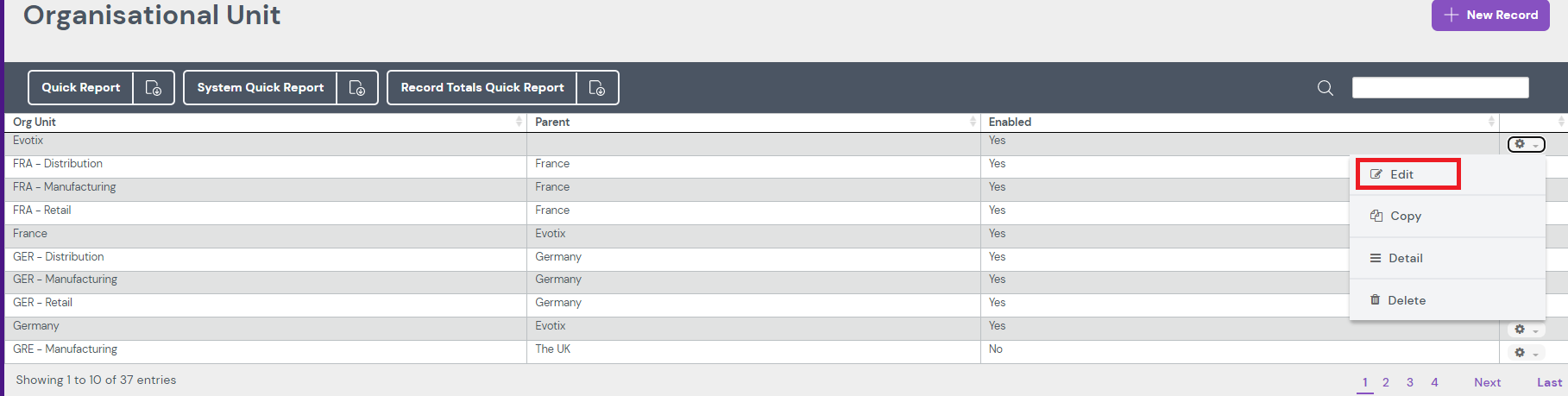Choose Delete from the row menu

[x=1406, y=300]
